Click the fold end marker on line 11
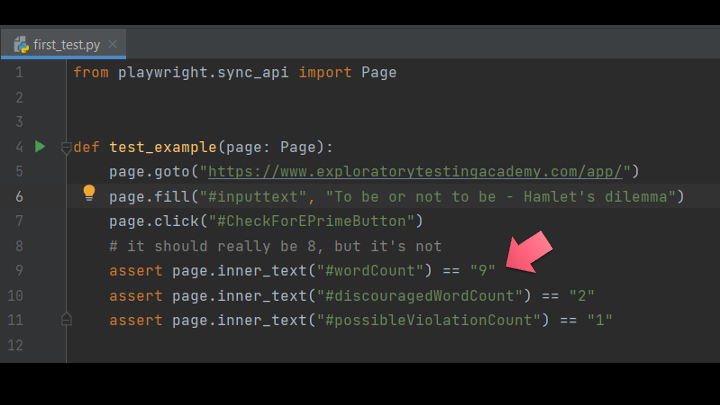 pyautogui.click(x=66, y=319)
